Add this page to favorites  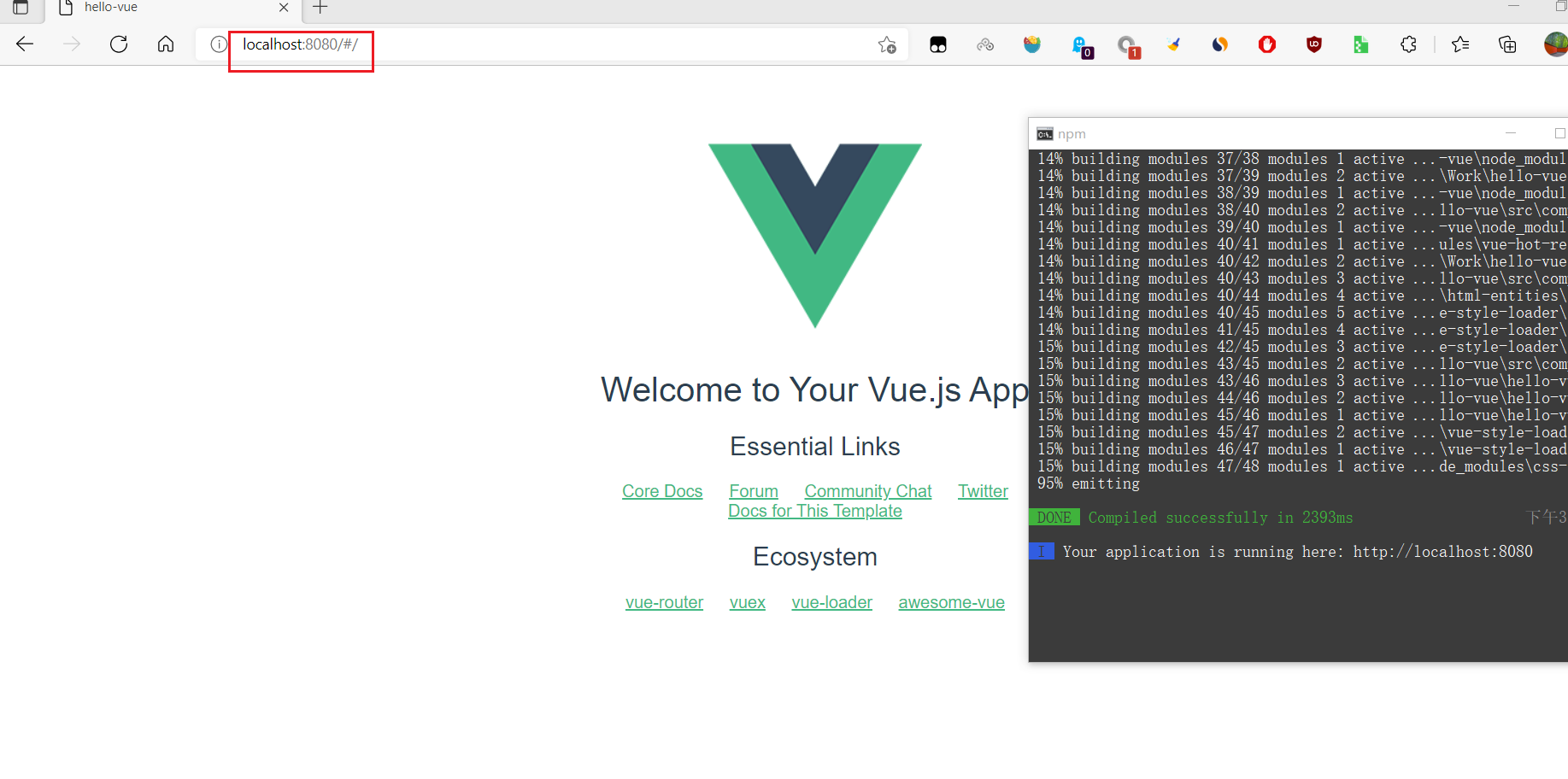pyautogui.click(x=887, y=44)
